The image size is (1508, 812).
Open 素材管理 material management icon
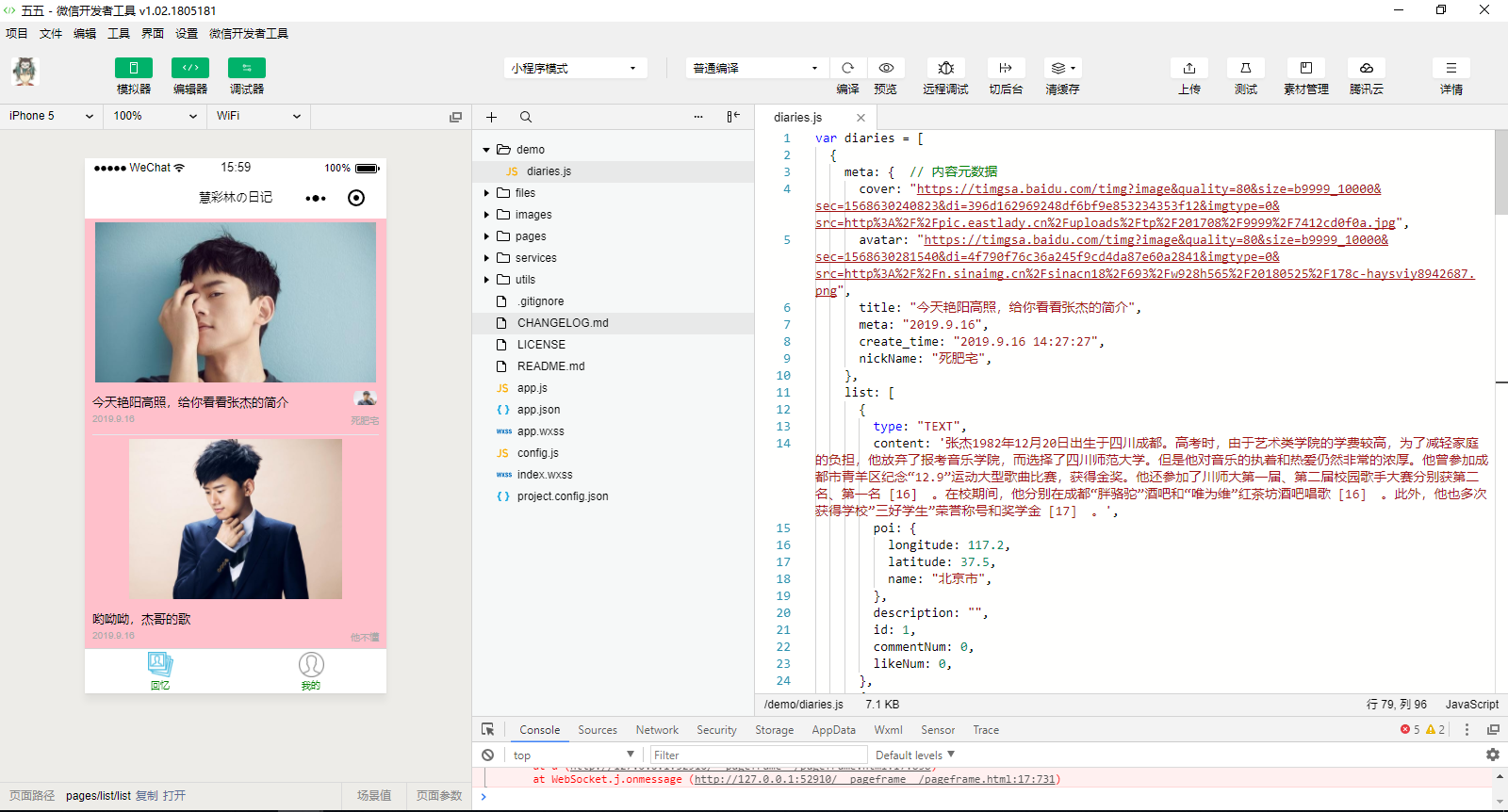click(x=1306, y=68)
